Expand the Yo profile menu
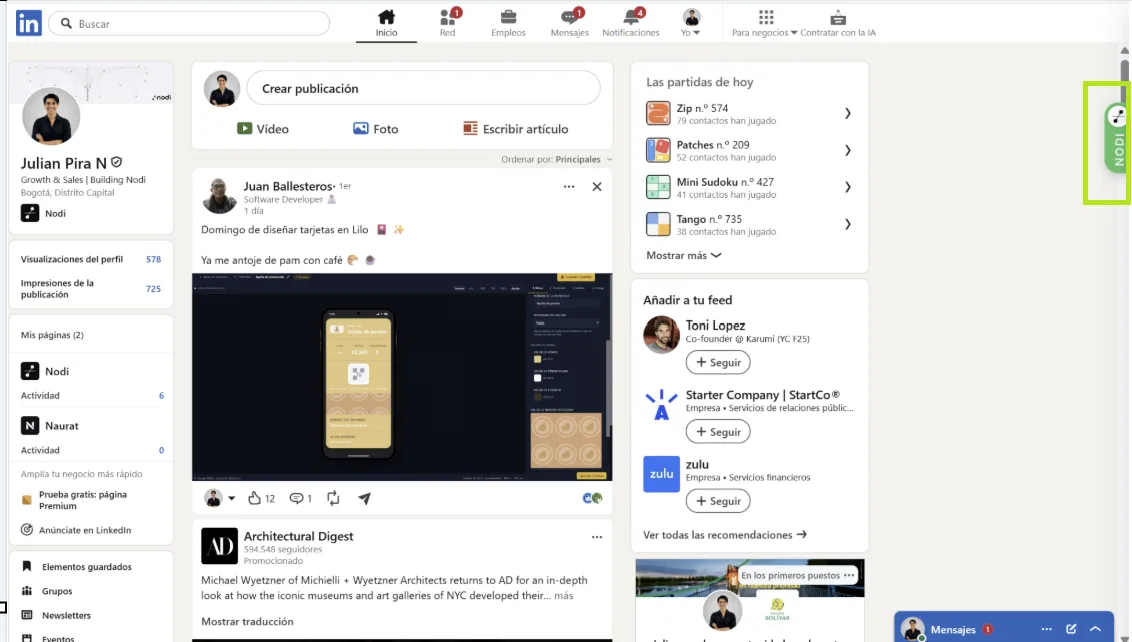 (691, 23)
